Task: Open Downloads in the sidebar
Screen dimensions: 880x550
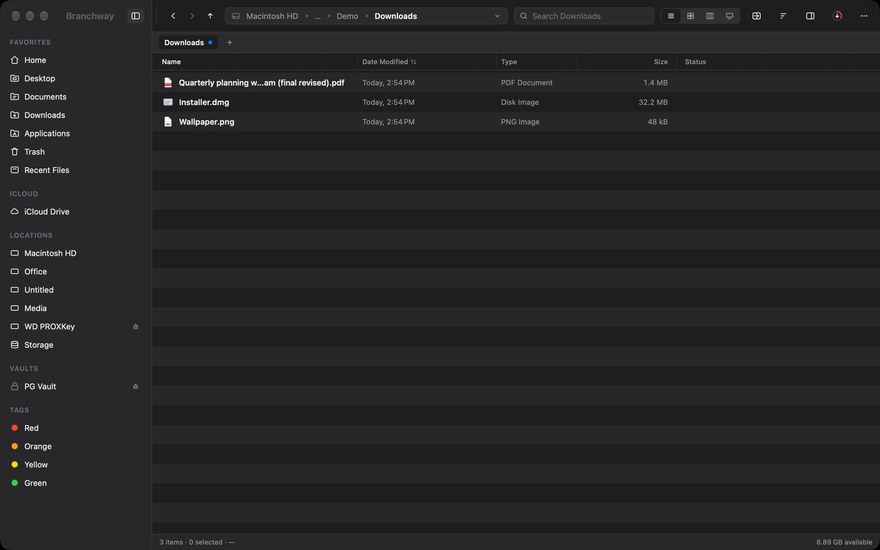Action: click(x=76, y=115)
